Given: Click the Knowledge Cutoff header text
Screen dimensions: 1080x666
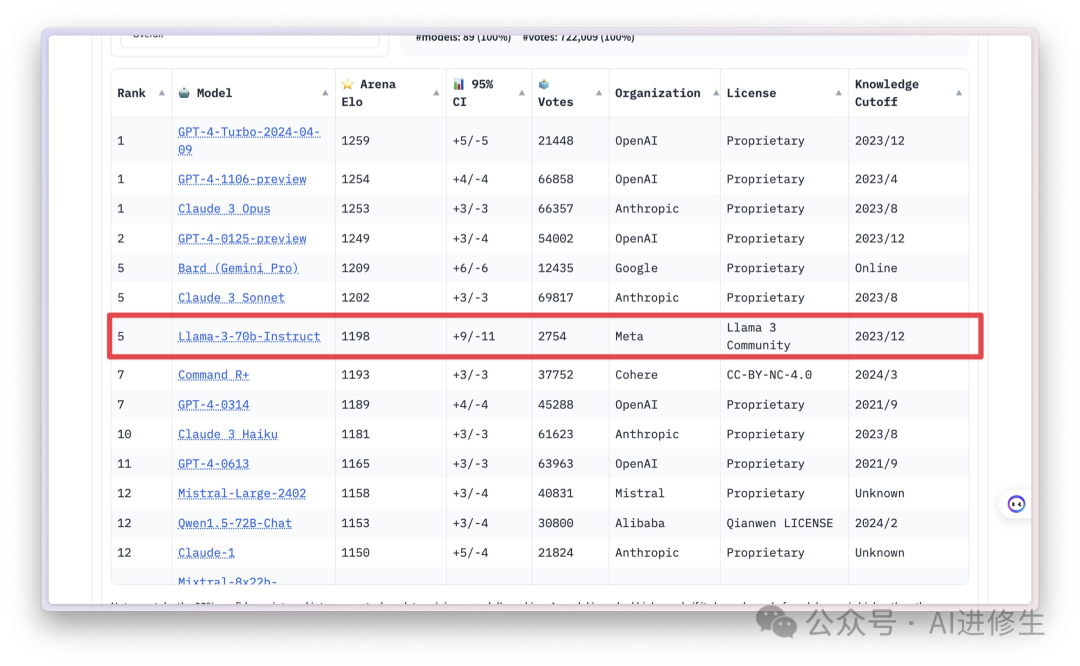Looking at the screenshot, I should pyautogui.click(x=886, y=93).
